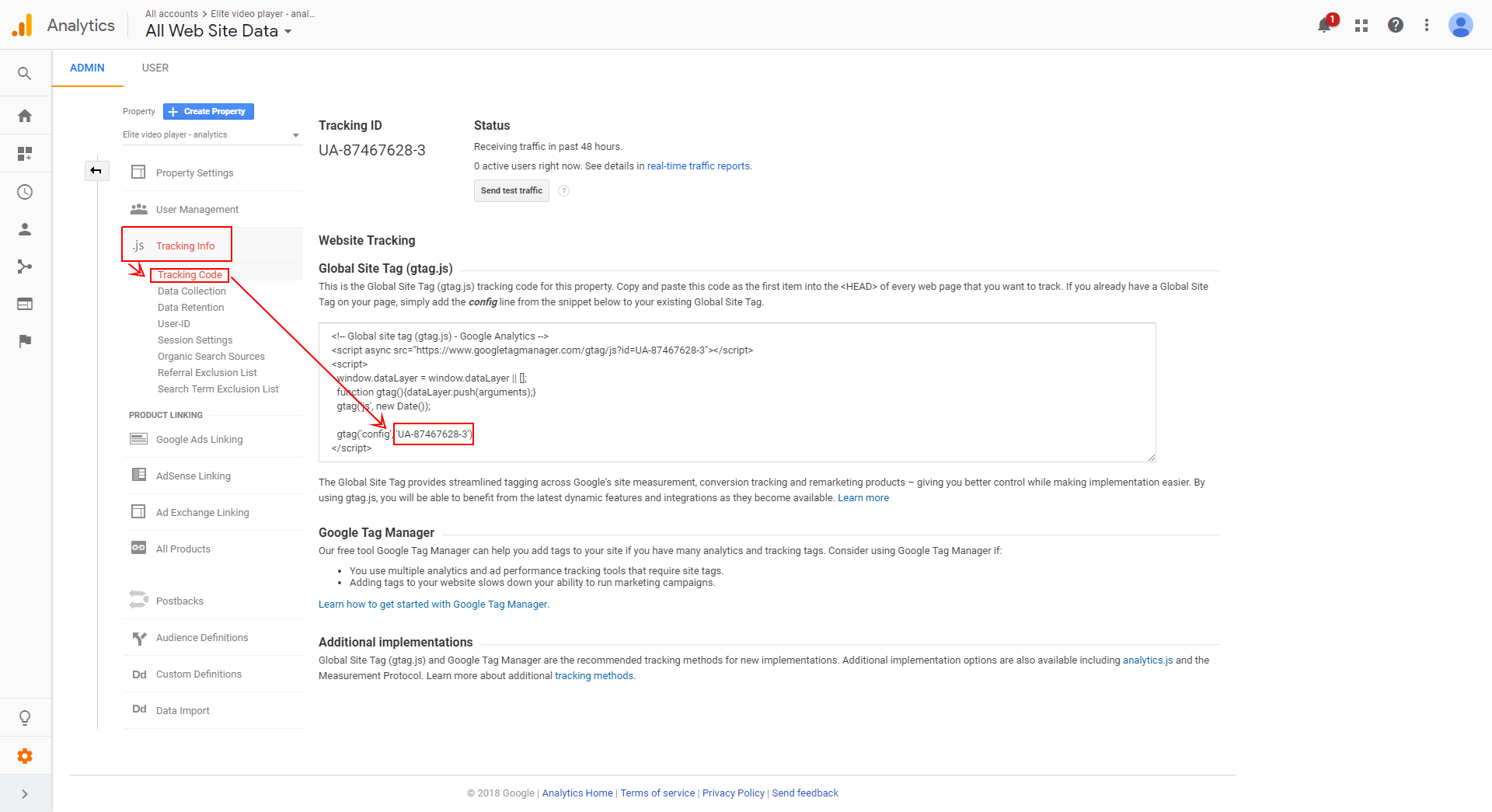Click the code box resize handle

click(x=1152, y=458)
